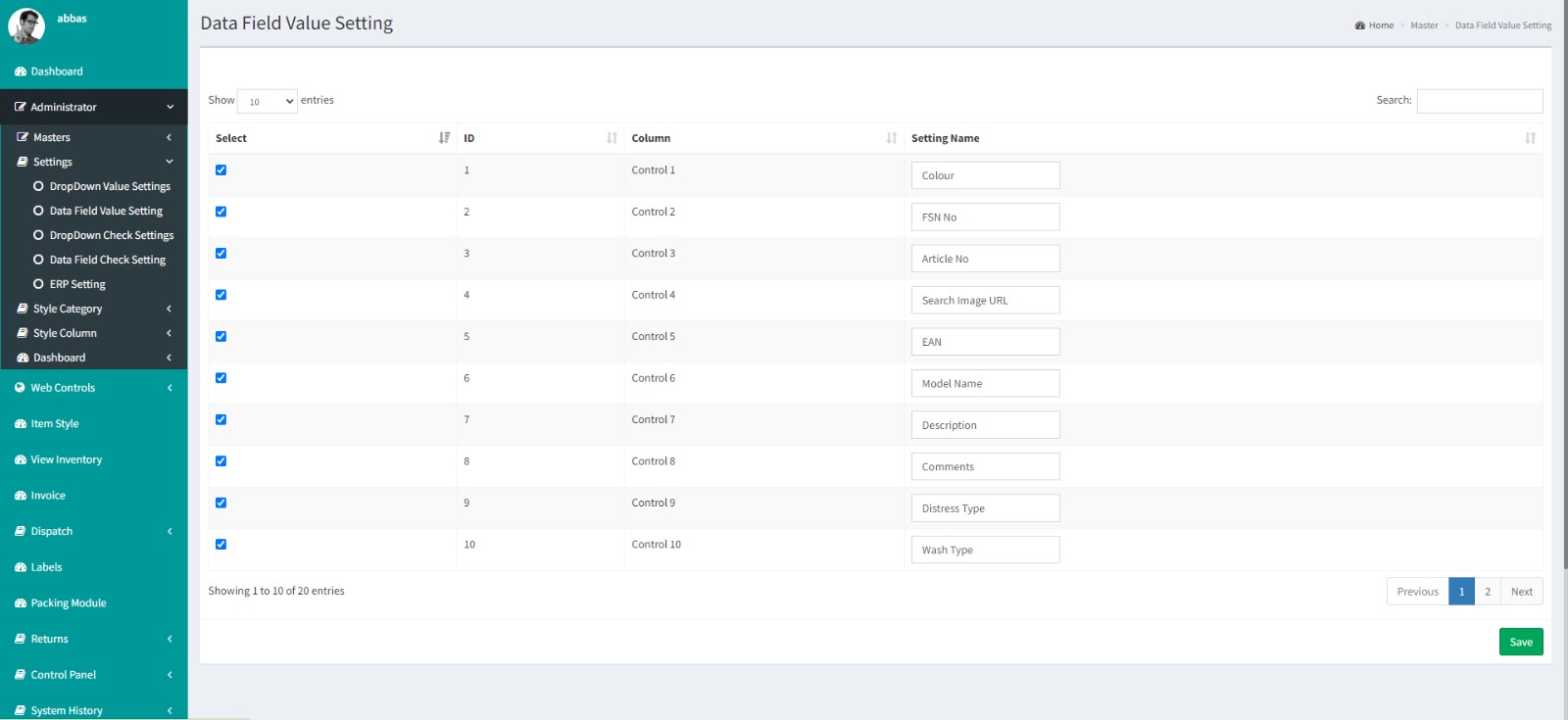Image resolution: width=1568 pixels, height=720 pixels.
Task: Click the Wash Type setting name field
Action: click(x=985, y=550)
